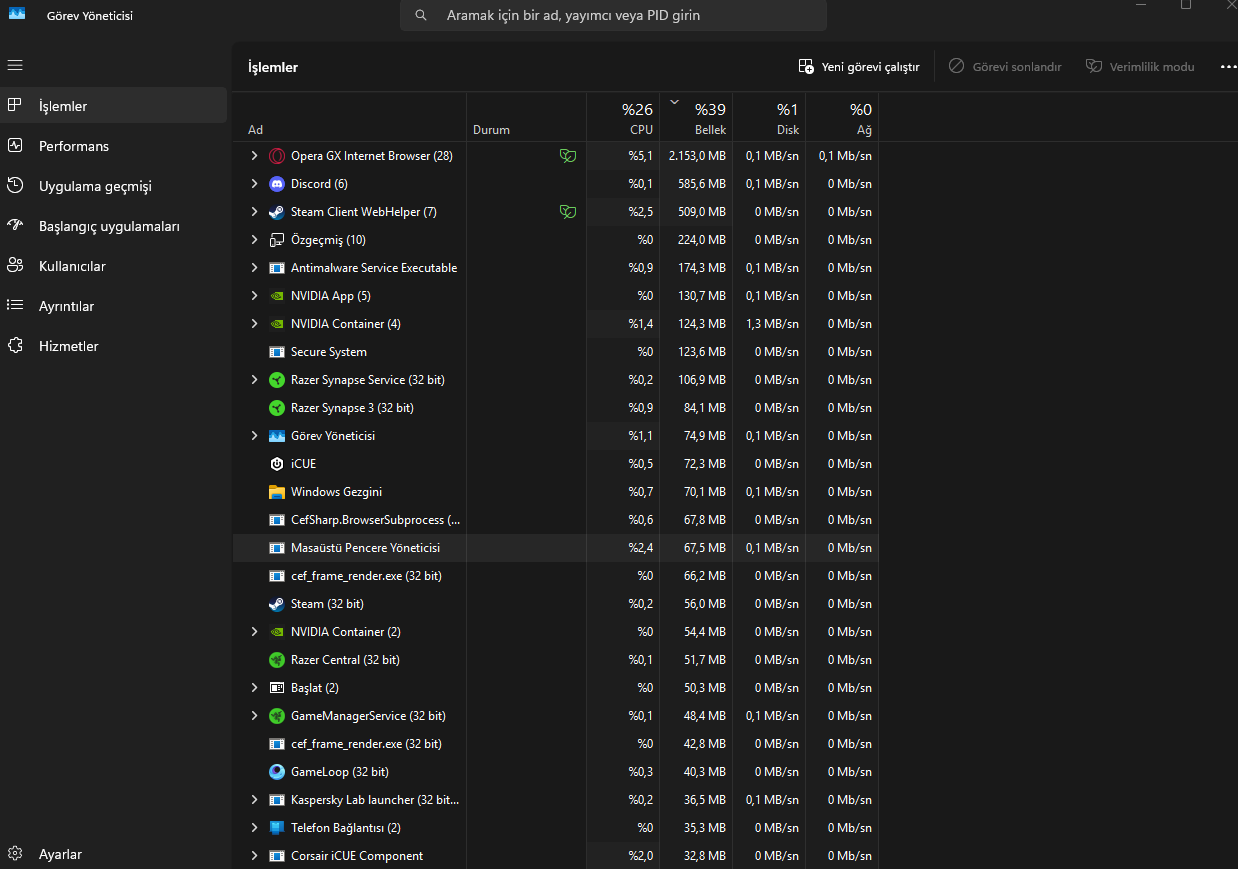Screen dimensions: 1238x869
Task: Open Ayarlar using the gear icon
Action: coord(15,854)
